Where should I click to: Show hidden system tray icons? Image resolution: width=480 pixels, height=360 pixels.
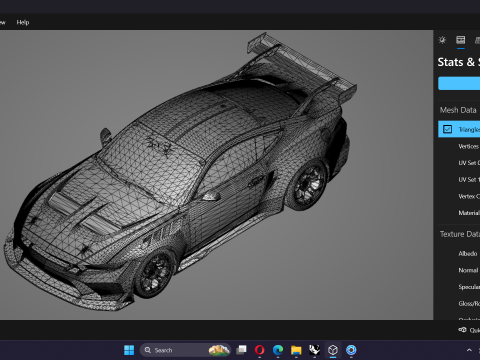point(469,350)
